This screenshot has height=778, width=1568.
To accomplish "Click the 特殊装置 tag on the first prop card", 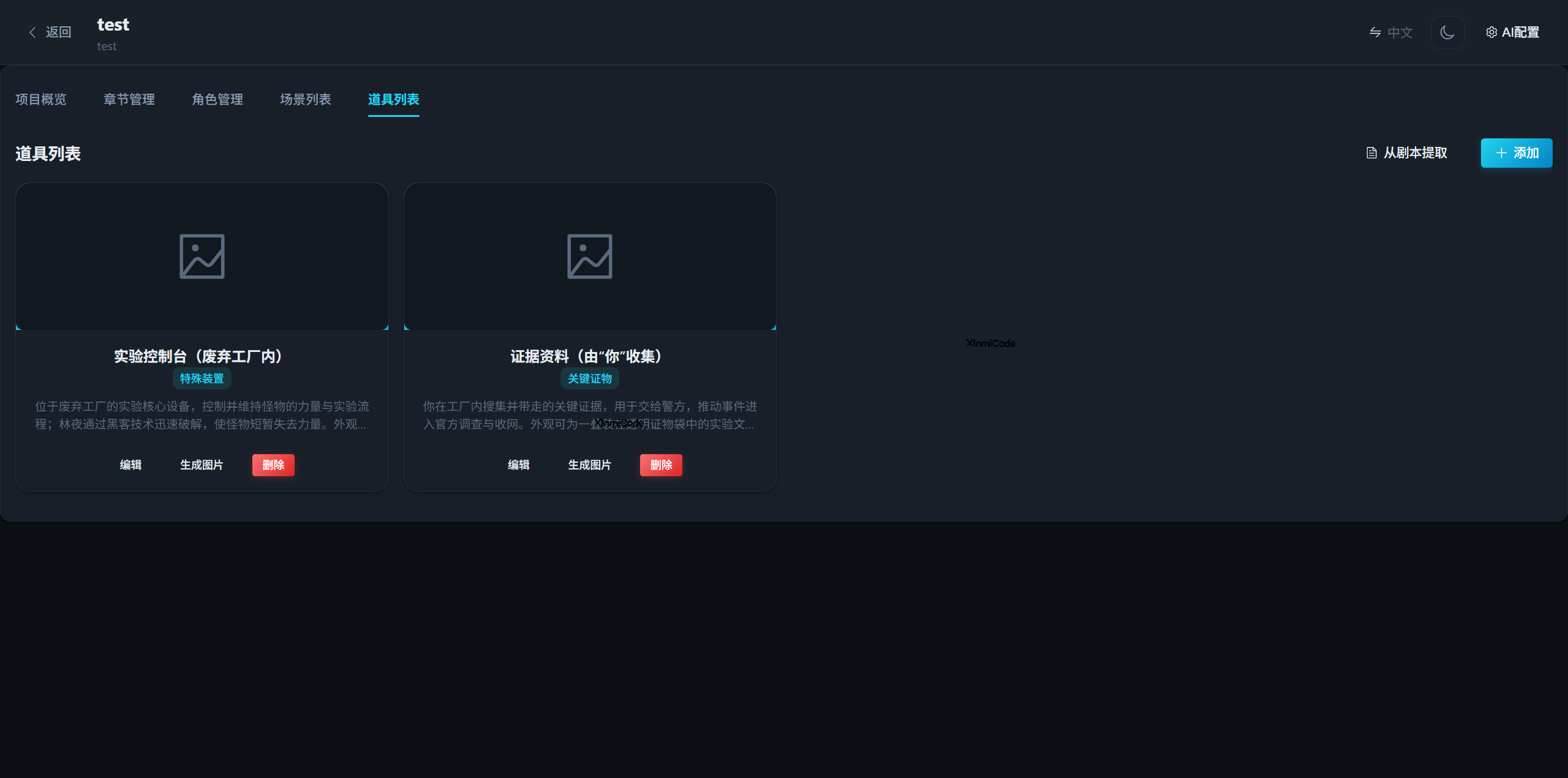I will (x=202, y=378).
